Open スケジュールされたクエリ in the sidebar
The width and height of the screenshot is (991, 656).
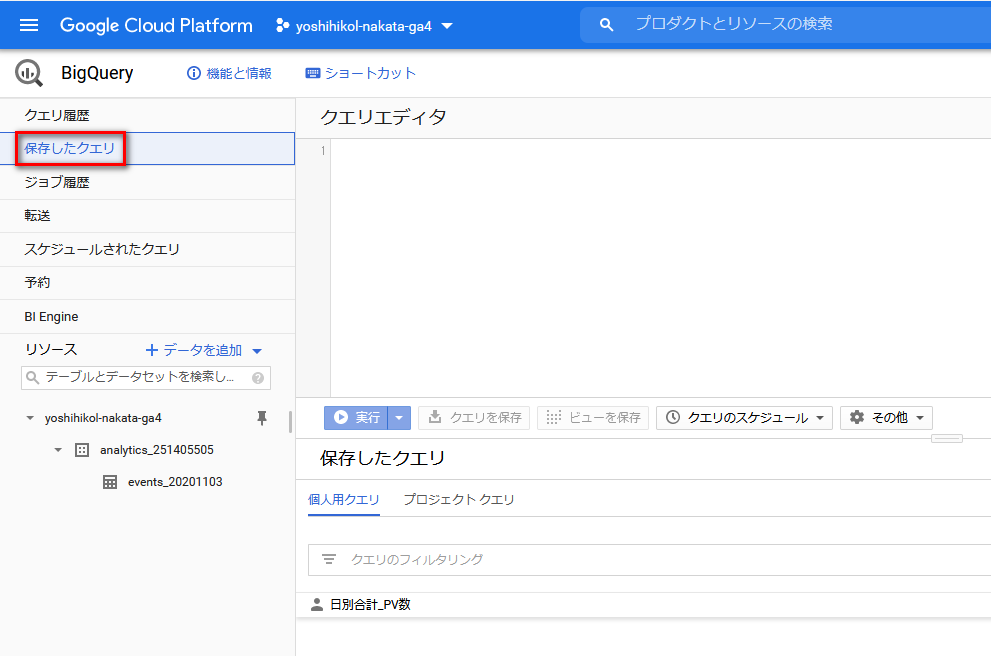(148, 250)
